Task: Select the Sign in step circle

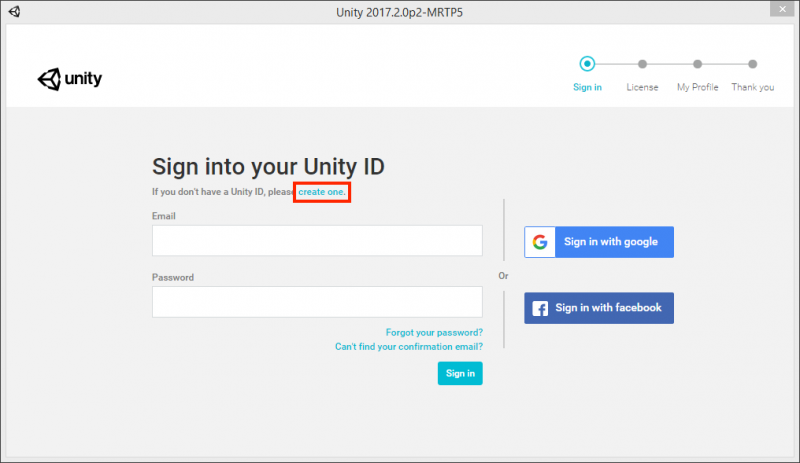Action: click(587, 64)
